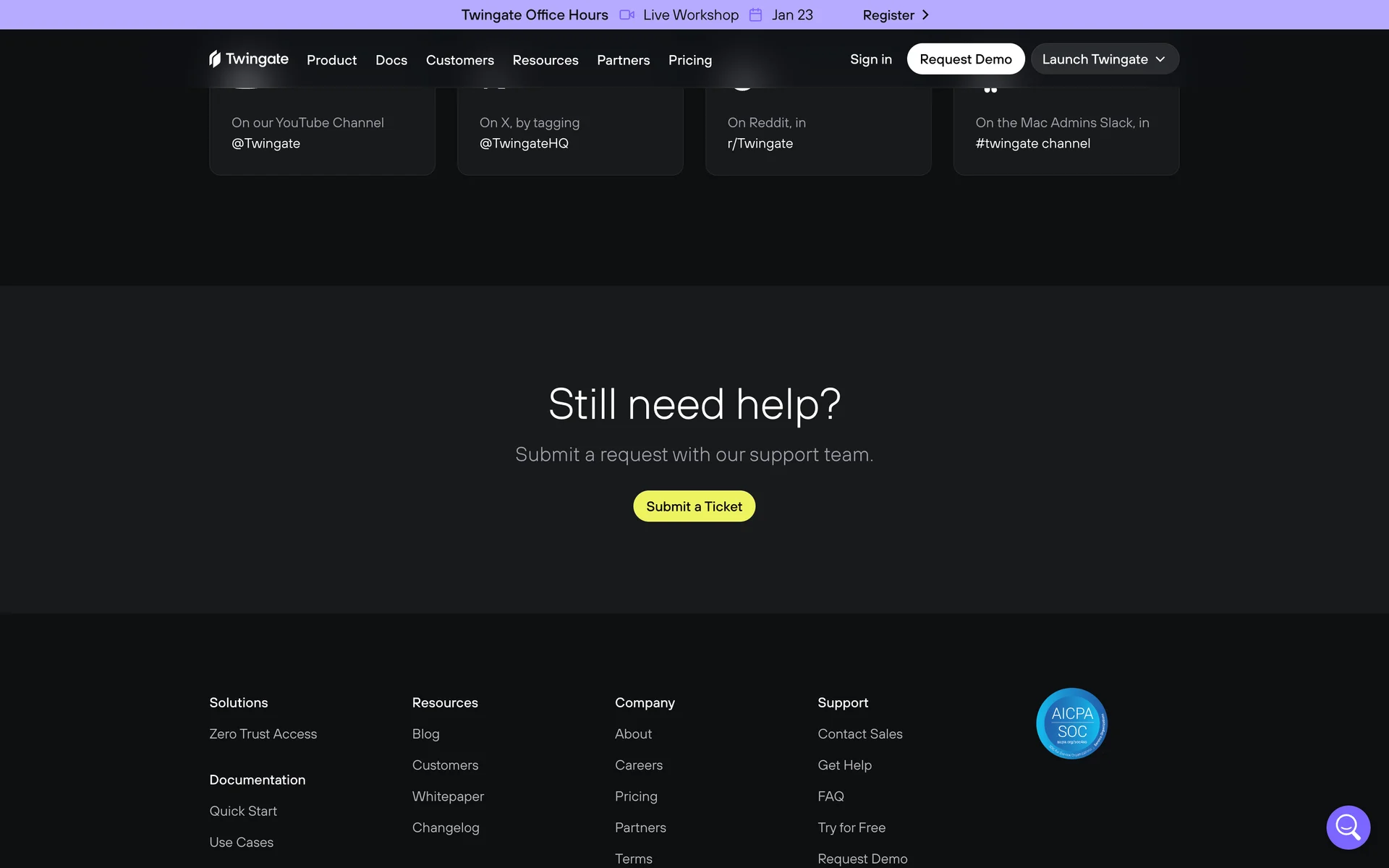
Task: Click the Register chevron arrow
Action: (x=925, y=15)
